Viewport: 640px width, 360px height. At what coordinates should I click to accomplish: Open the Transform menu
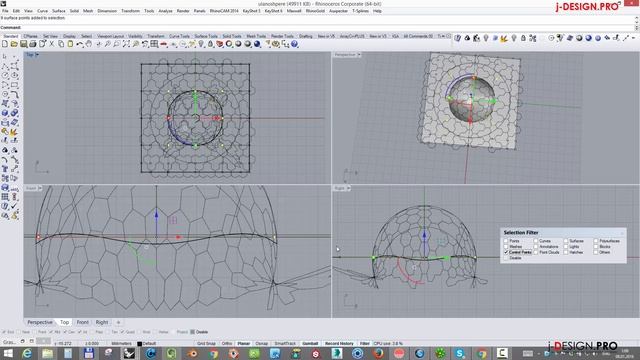pyautogui.click(x=131, y=11)
